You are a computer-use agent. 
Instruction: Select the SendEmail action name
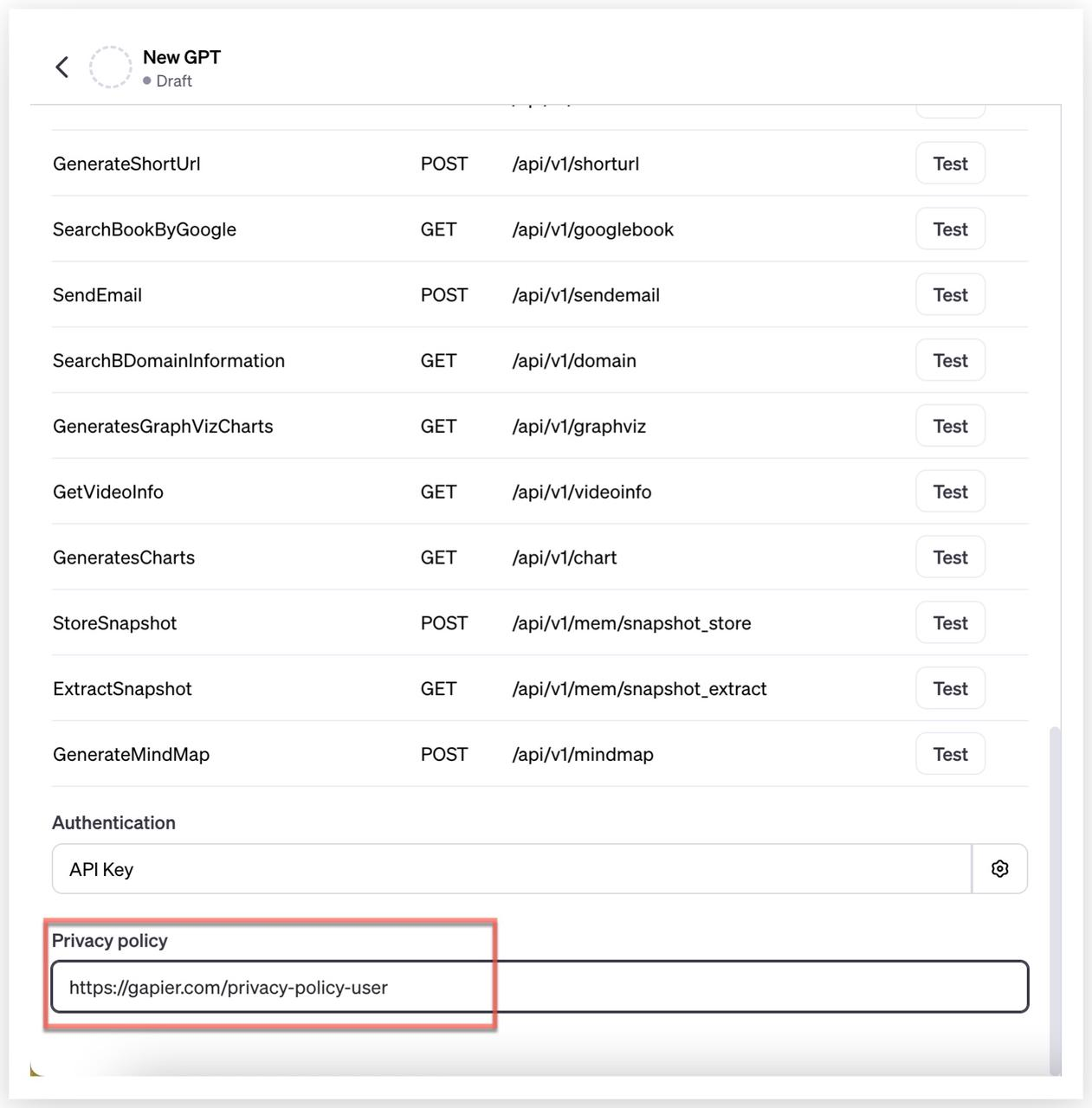click(97, 295)
